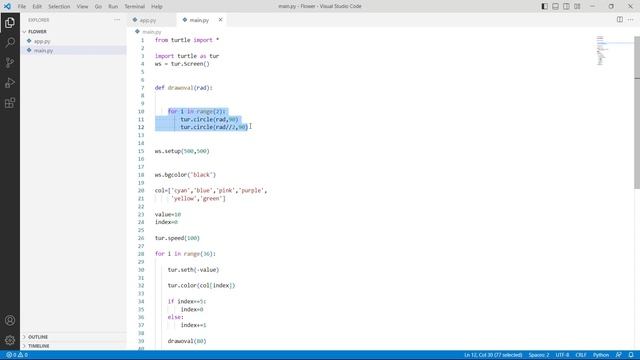Open the Terminal menu
This screenshot has width=640, height=360.
135,7
